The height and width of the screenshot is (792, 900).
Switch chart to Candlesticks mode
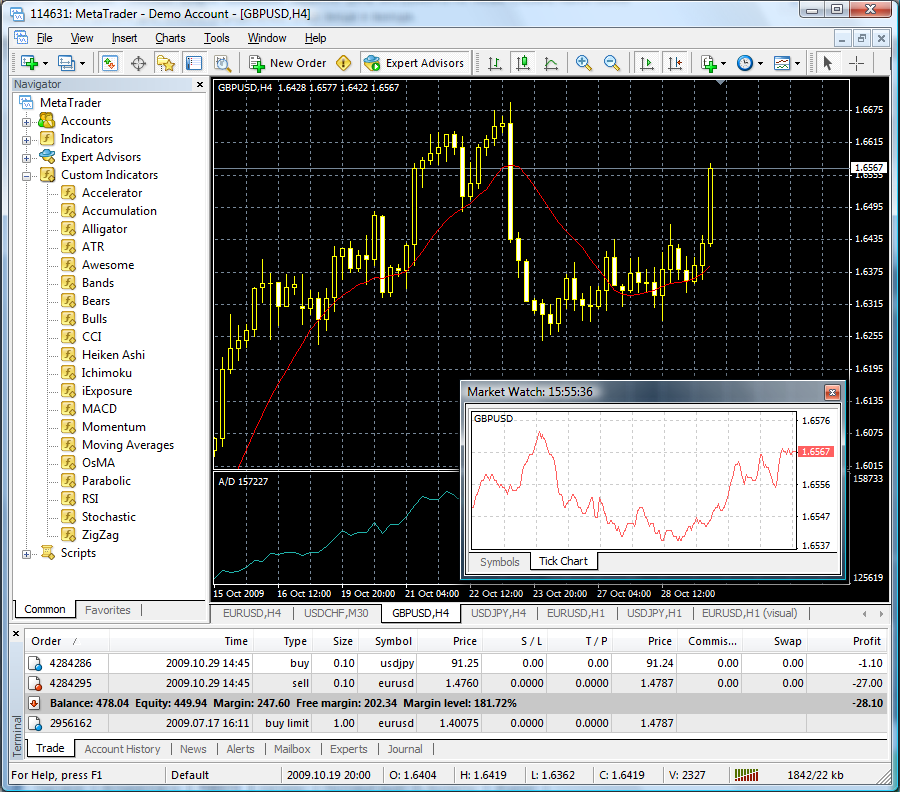point(522,63)
